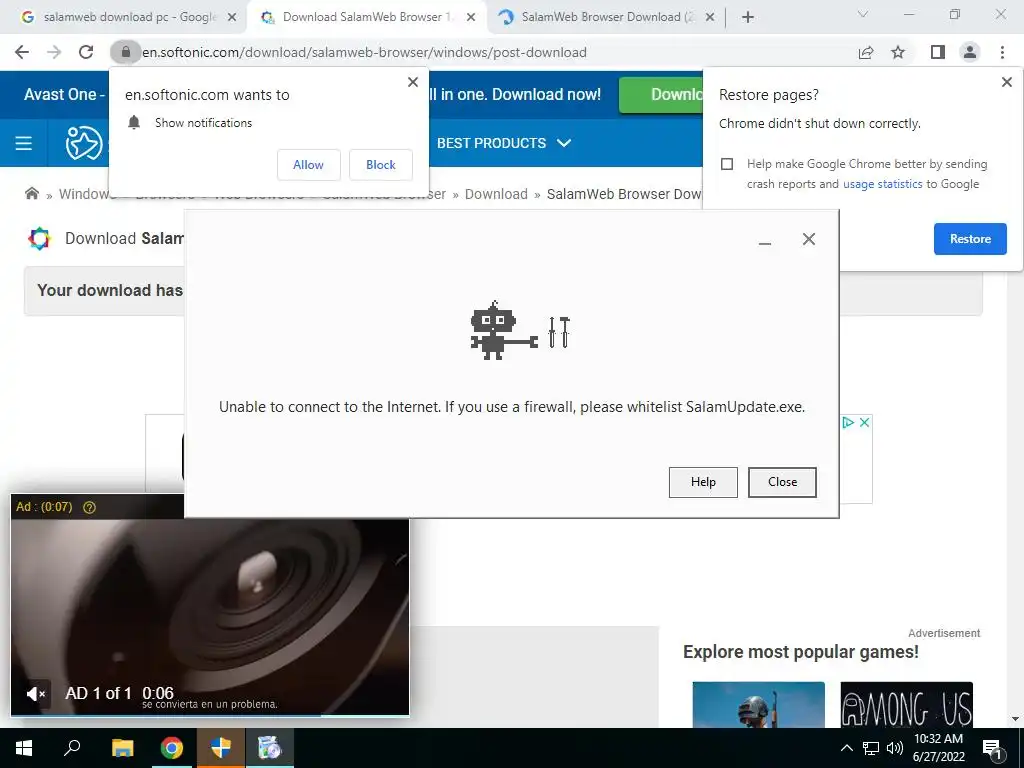The height and width of the screenshot is (768, 1024).
Task: Click green Download button in Avast banner
Action: [x=661, y=95]
